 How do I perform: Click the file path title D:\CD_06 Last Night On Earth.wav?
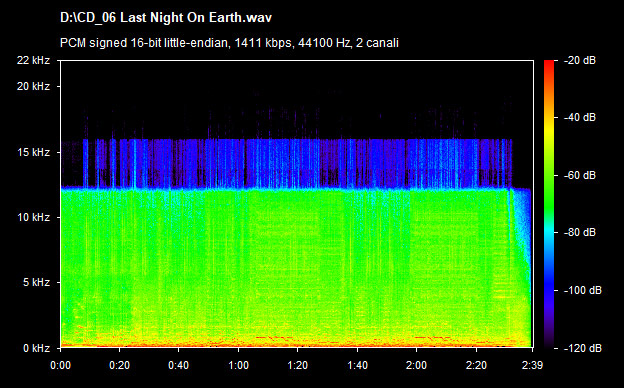(x=166, y=18)
